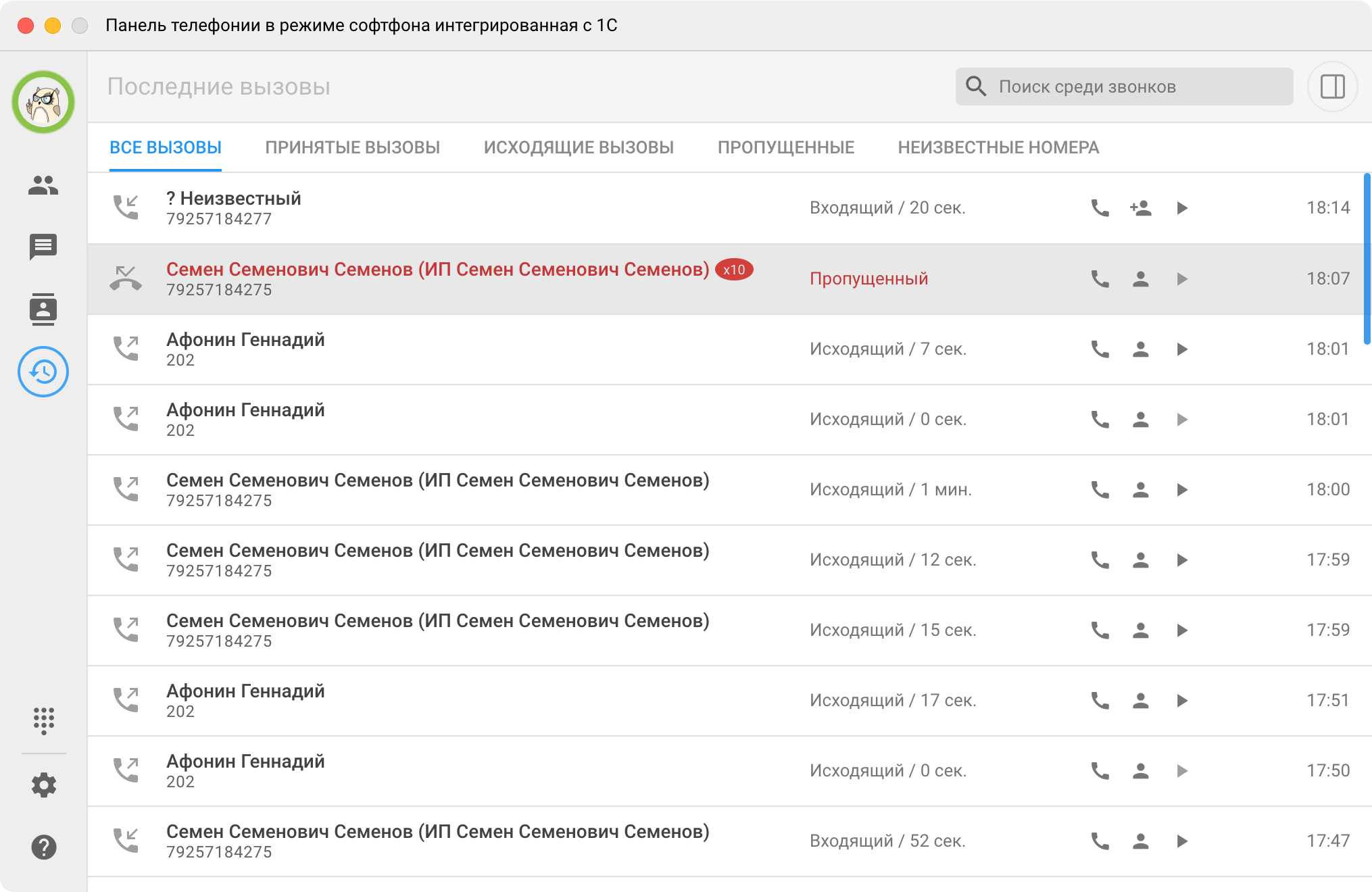Switch to the ПРОПУЩЕННЫЕ tab
Screen dimensions: 1372x892
pos(786,147)
